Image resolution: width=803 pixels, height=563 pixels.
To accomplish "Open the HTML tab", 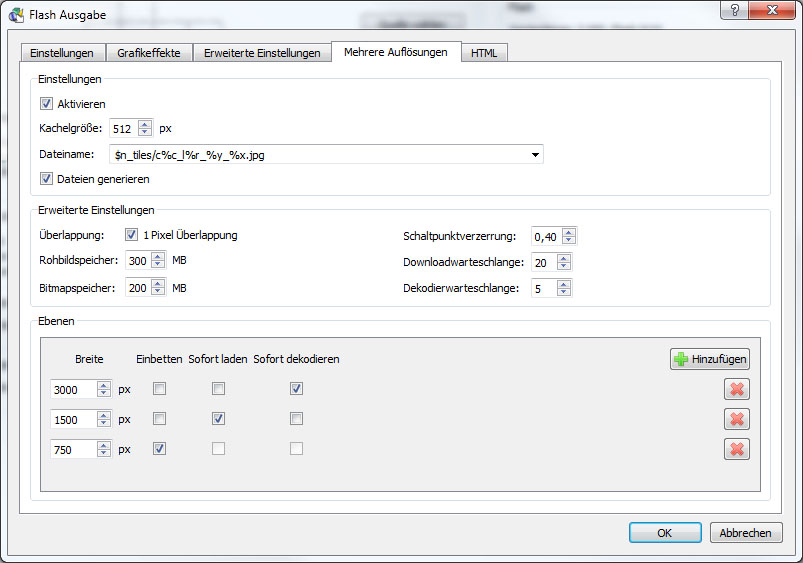I will coord(484,53).
